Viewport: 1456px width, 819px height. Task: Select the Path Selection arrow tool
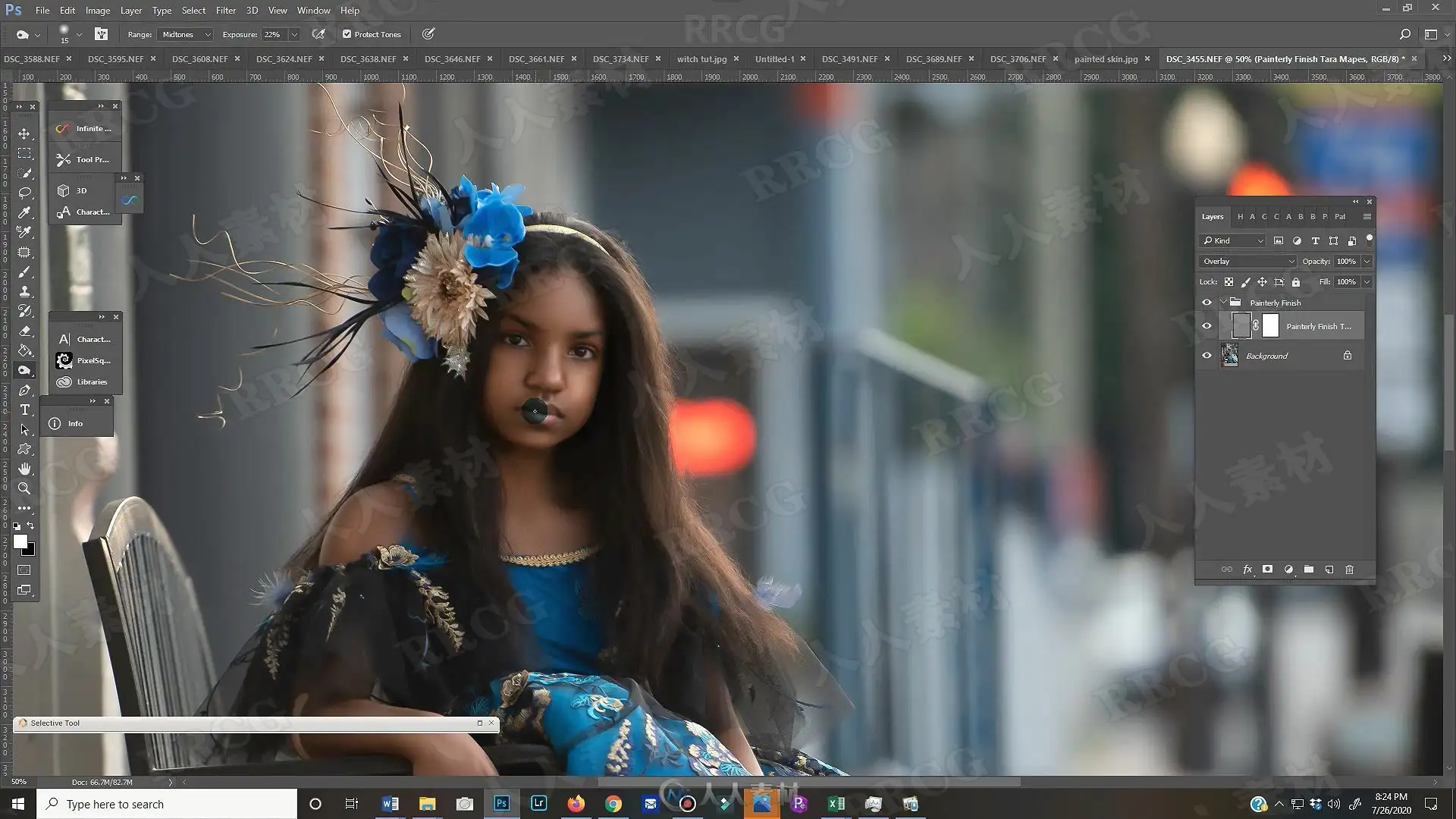point(24,429)
